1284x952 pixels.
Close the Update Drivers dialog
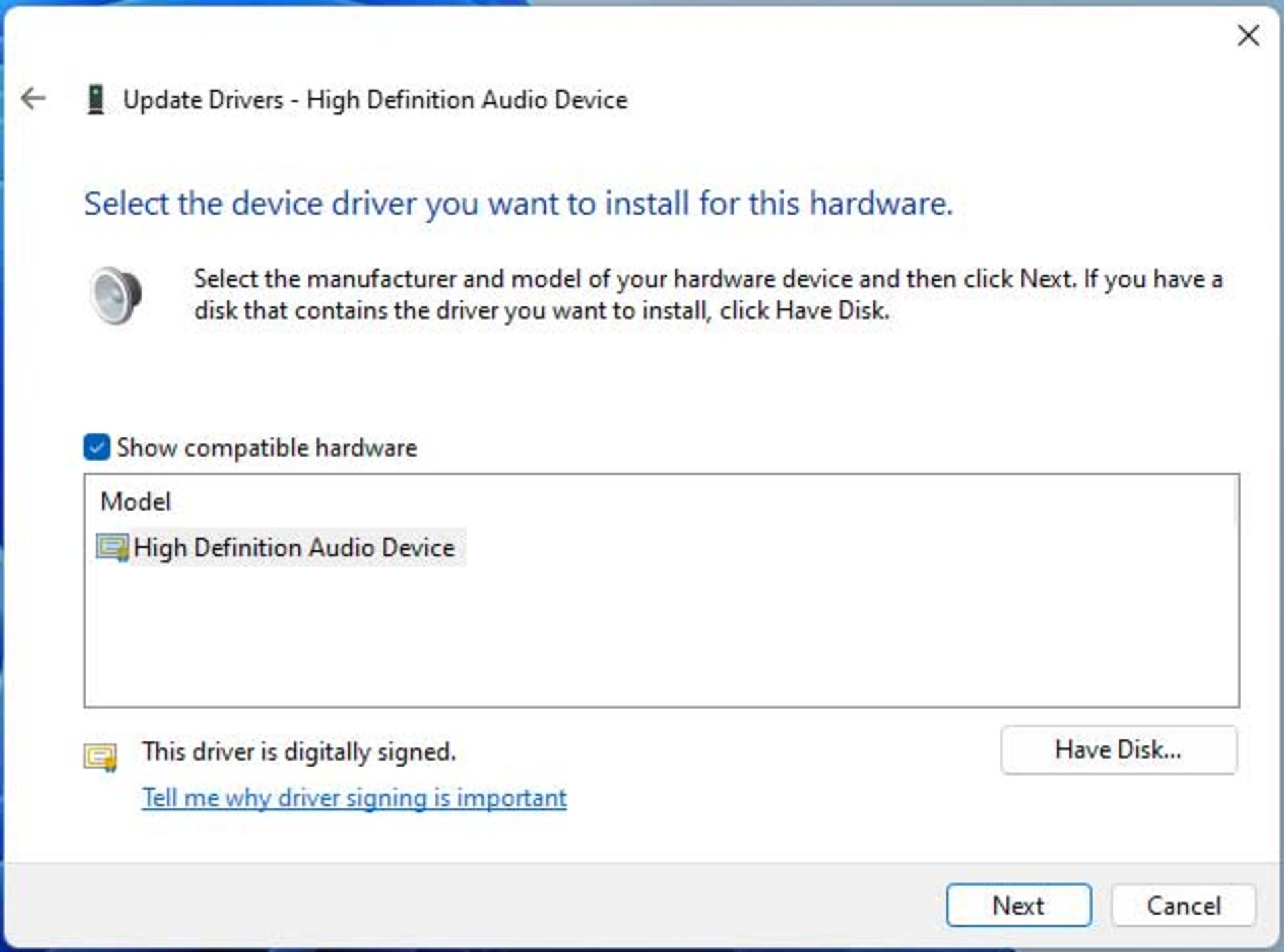coord(1247,36)
